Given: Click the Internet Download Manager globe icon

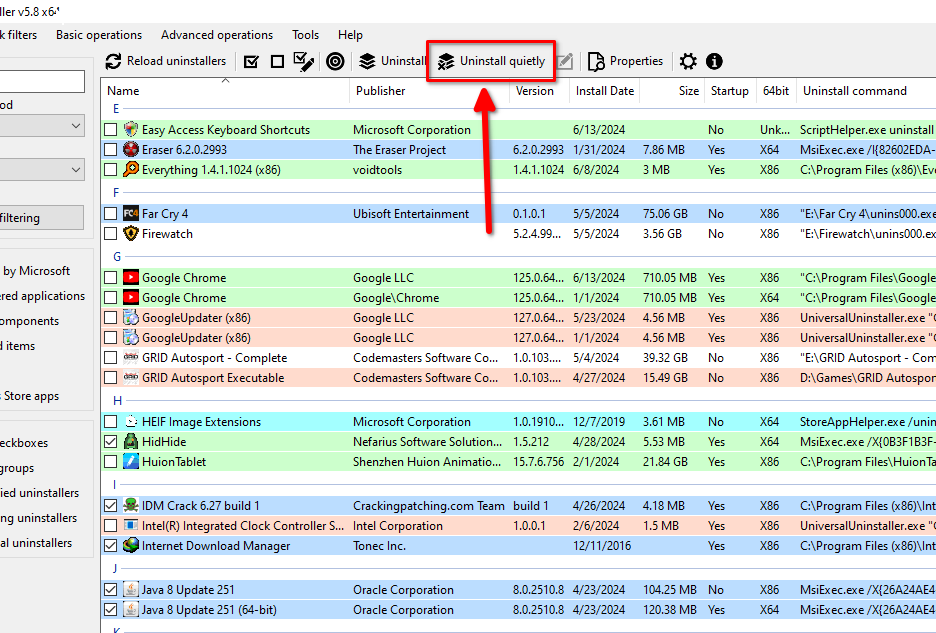Looking at the screenshot, I should click(x=131, y=546).
